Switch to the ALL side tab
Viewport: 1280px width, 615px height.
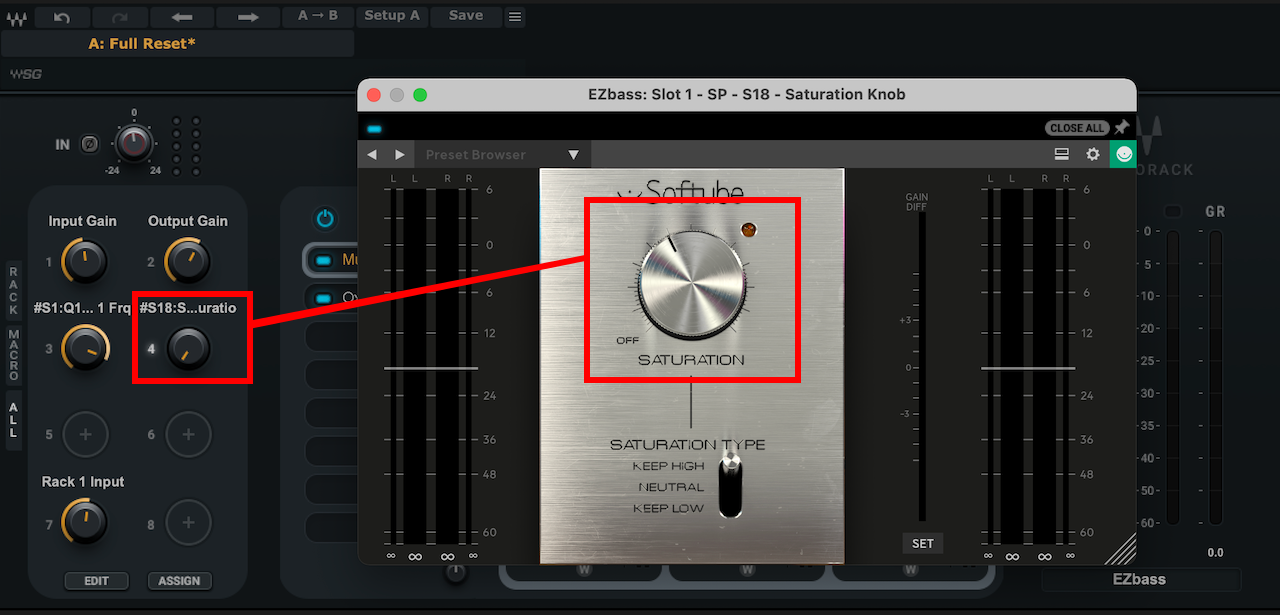[x=14, y=421]
